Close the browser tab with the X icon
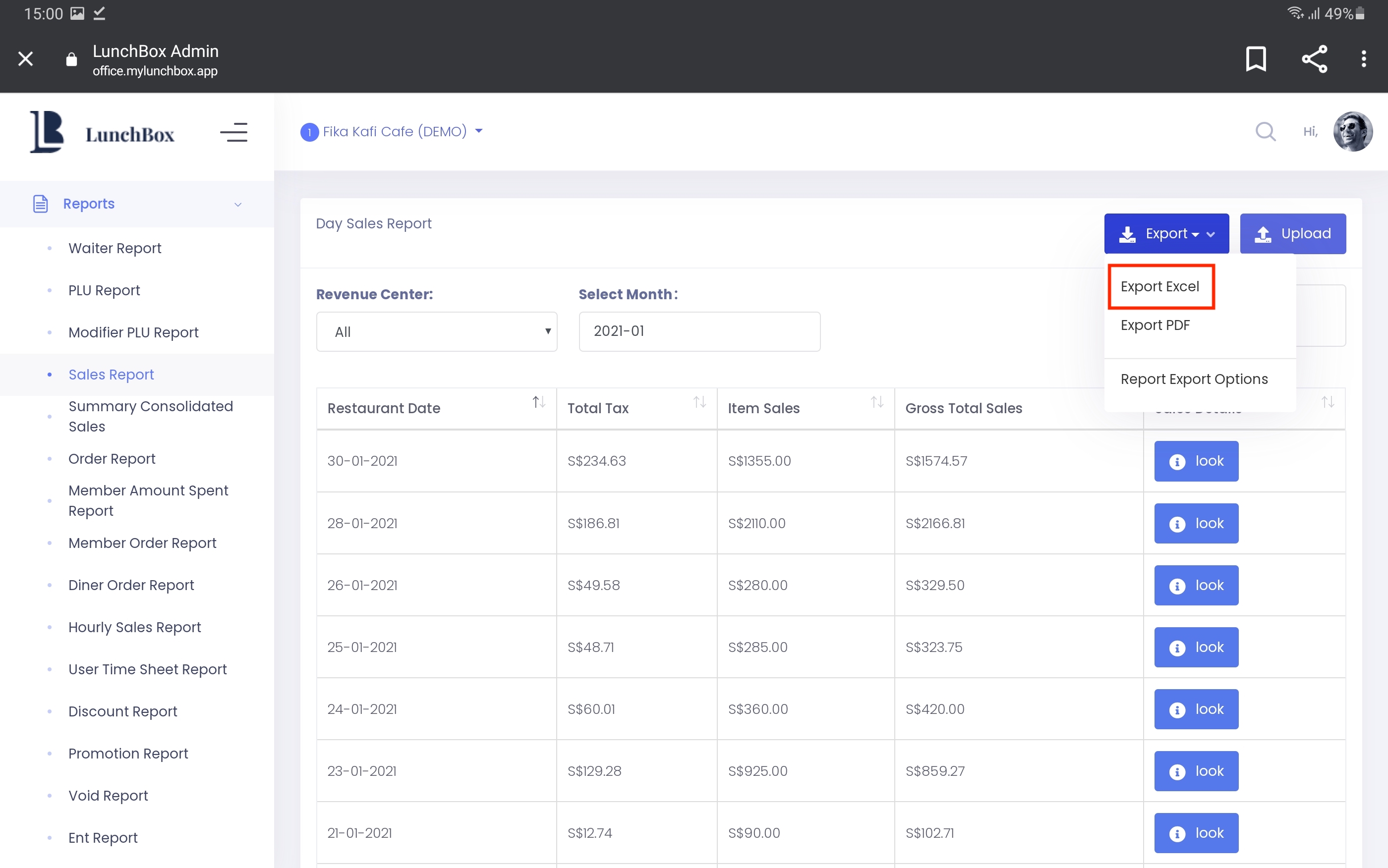Viewport: 1388px width, 868px height. point(25,58)
